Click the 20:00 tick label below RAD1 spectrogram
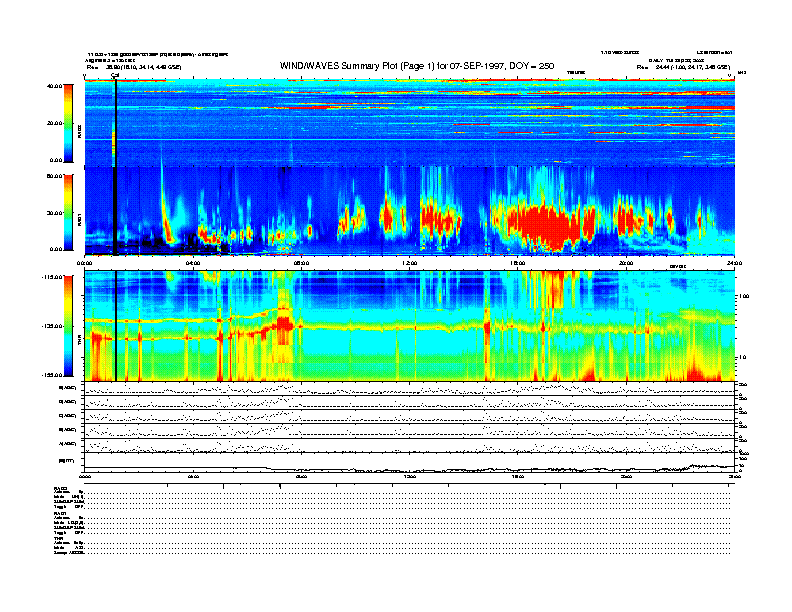 (626, 263)
